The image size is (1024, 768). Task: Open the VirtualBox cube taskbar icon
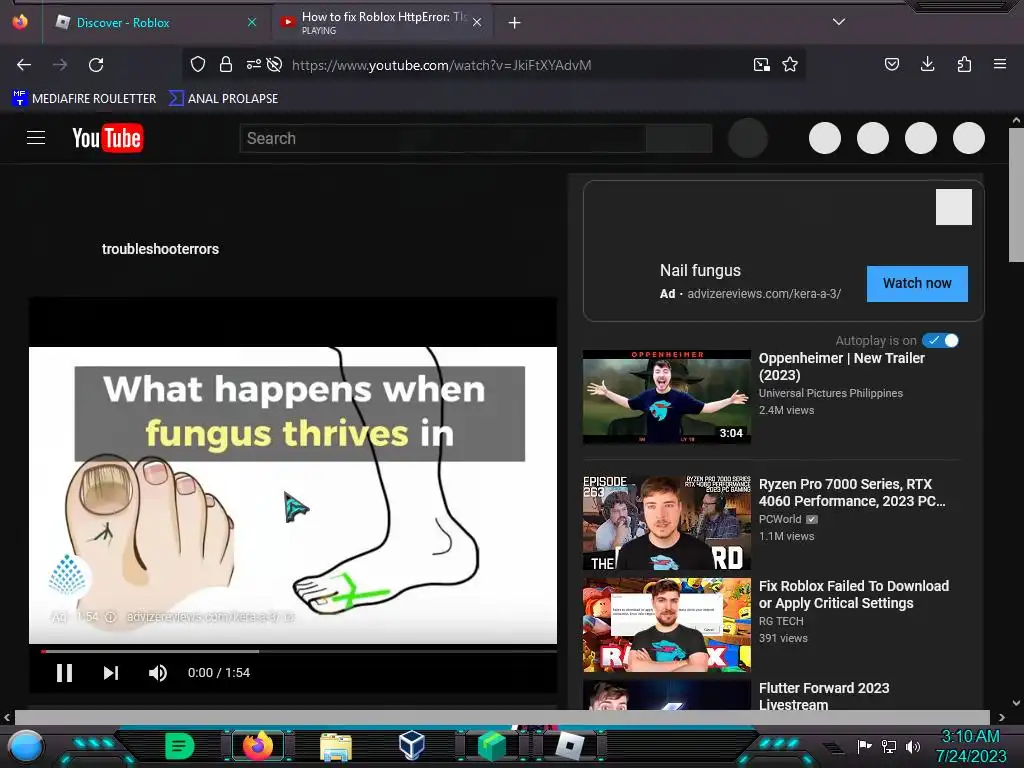pos(412,745)
